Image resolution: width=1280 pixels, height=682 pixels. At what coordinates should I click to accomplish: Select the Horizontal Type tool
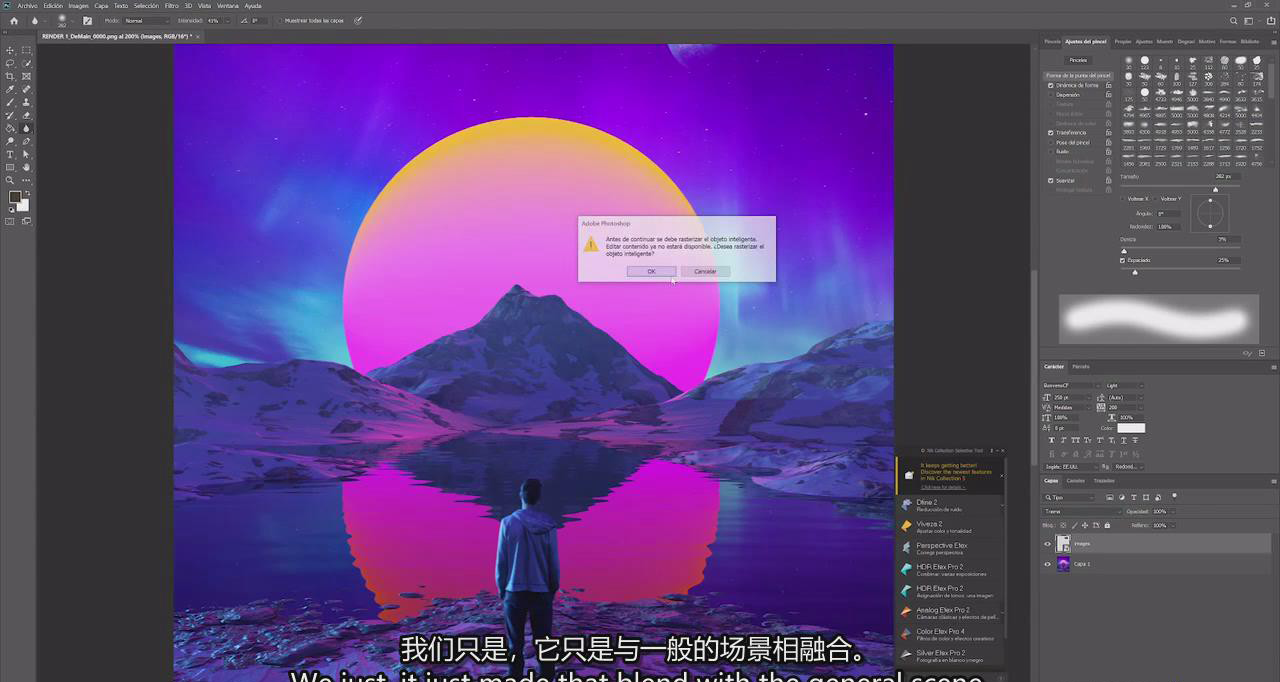click(x=11, y=154)
